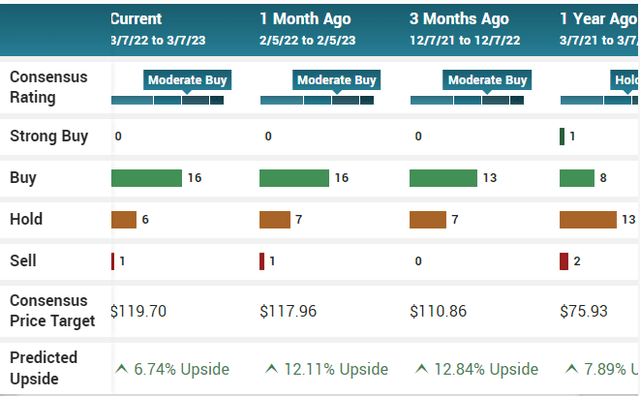Click the orange Hold bar showing 13

pos(588,220)
